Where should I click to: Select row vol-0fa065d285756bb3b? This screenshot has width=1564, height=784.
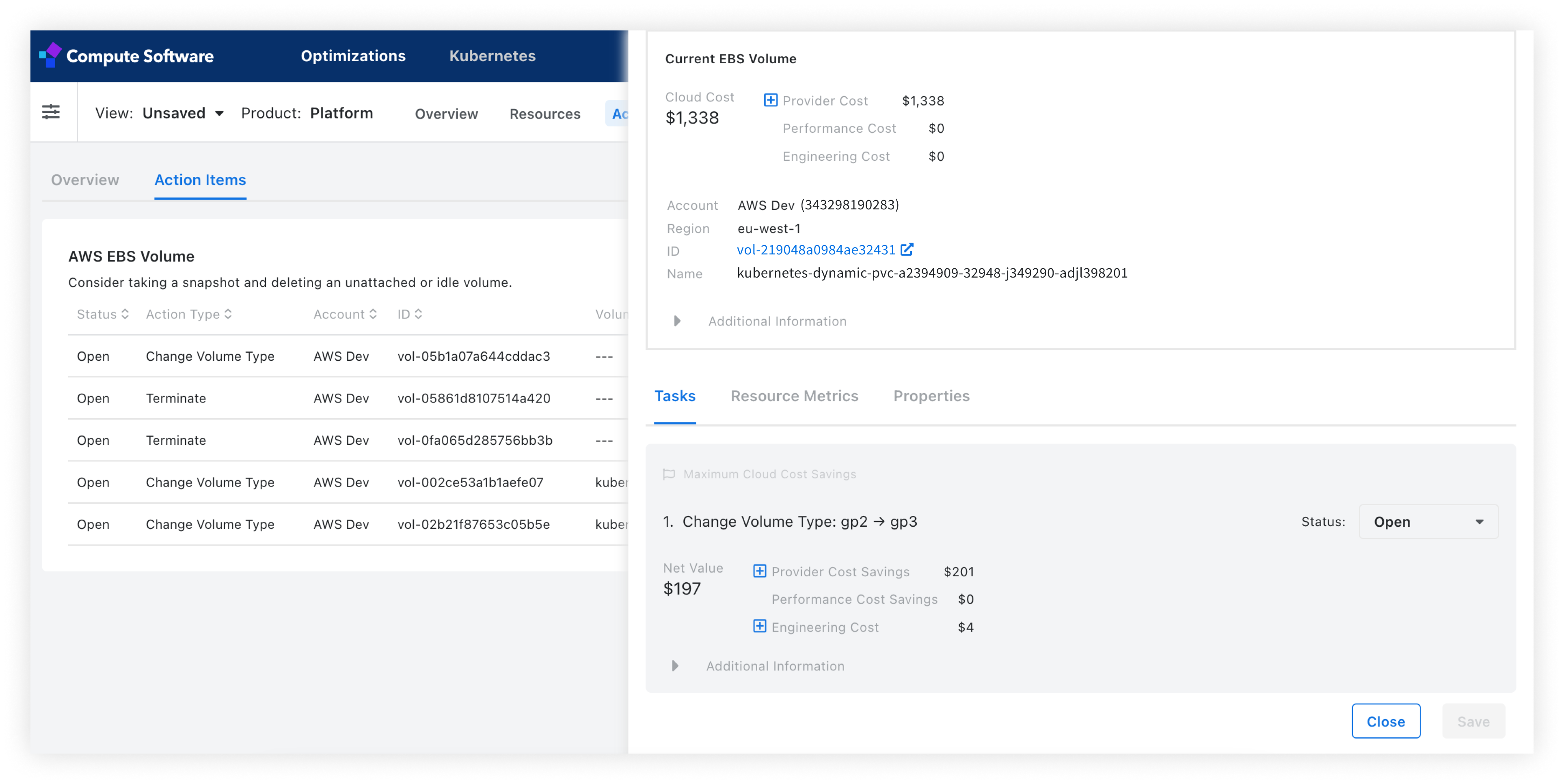click(x=347, y=440)
